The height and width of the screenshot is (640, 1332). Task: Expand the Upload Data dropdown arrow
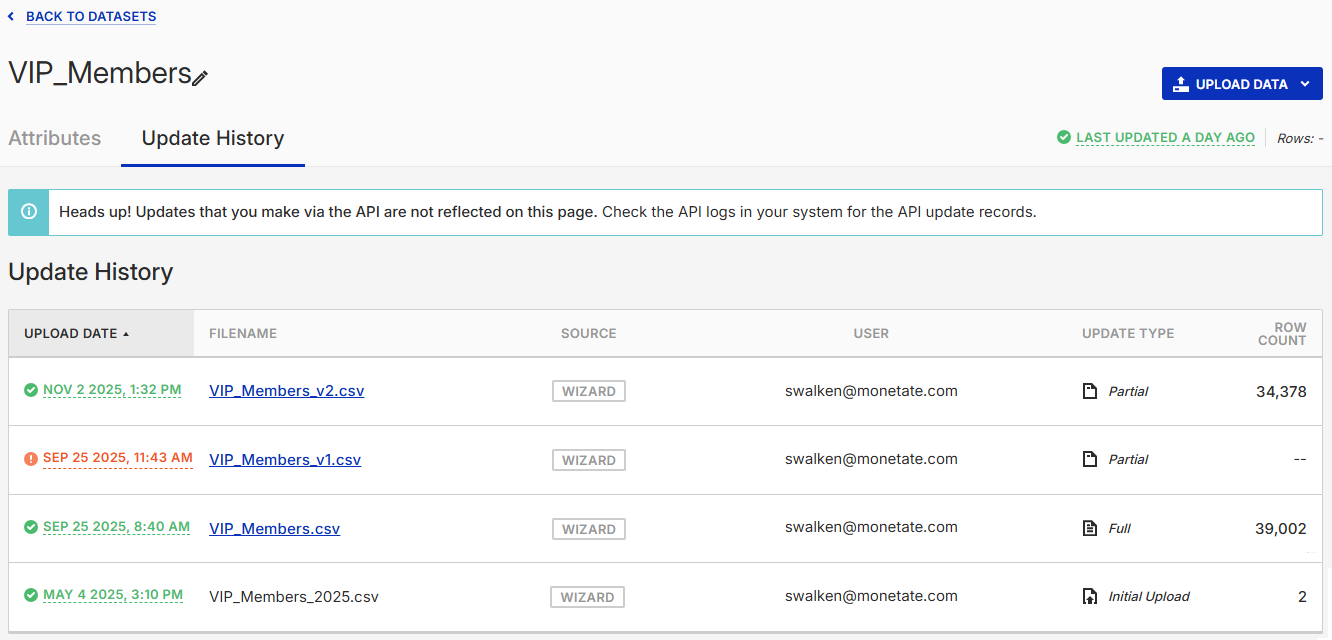(1305, 84)
